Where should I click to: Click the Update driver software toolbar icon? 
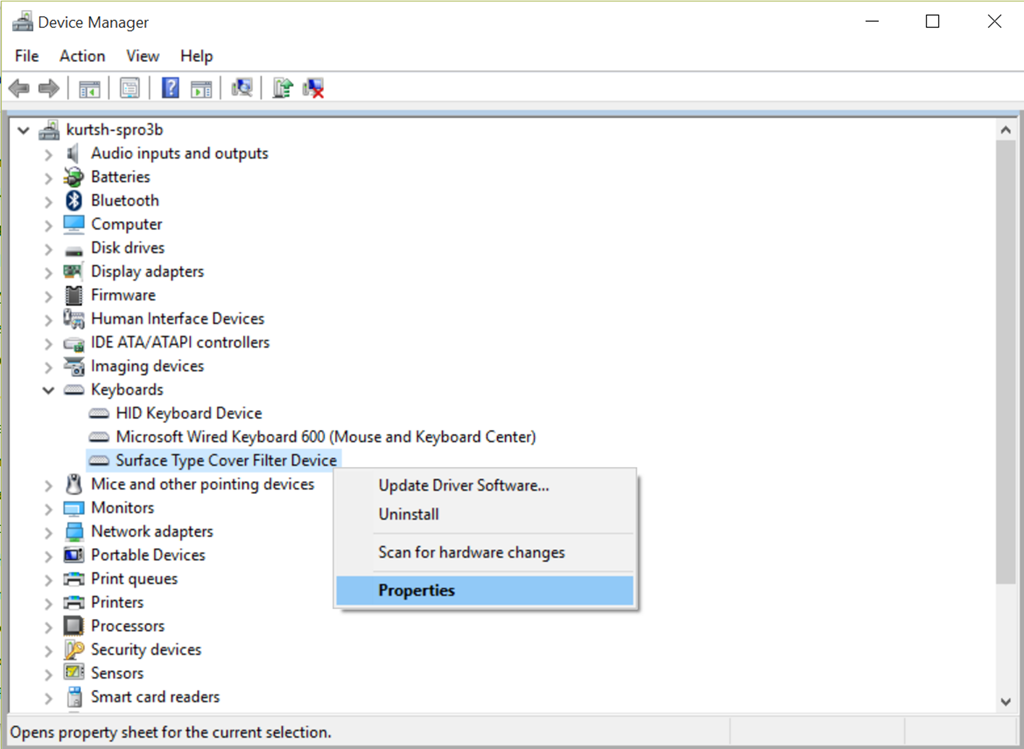click(x=283, y=88)
